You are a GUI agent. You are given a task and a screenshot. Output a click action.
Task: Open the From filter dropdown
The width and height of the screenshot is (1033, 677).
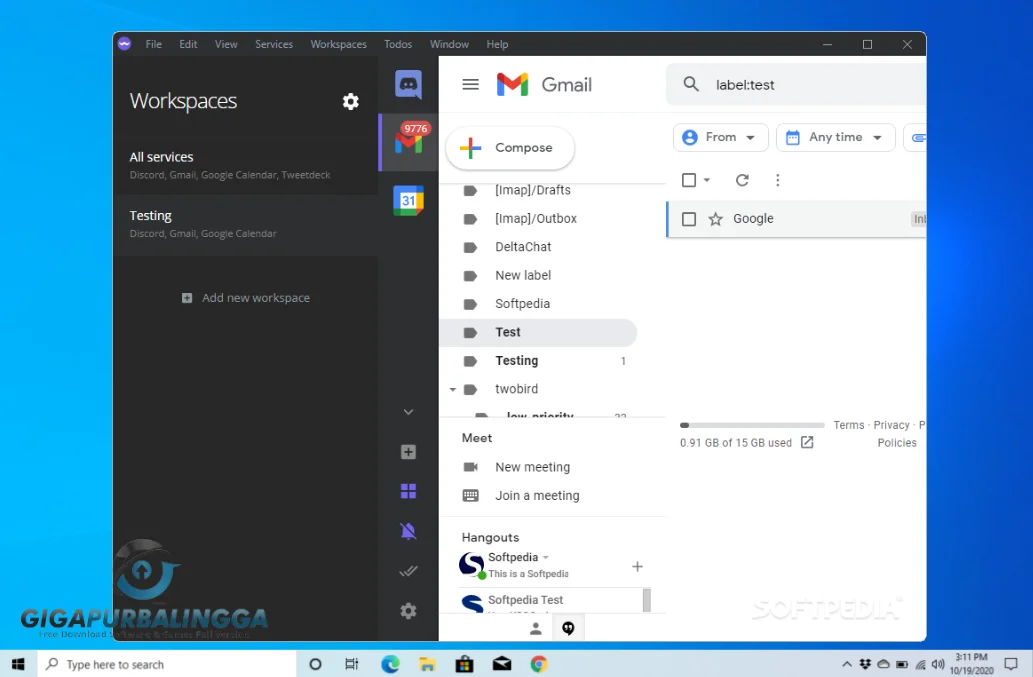720,137
